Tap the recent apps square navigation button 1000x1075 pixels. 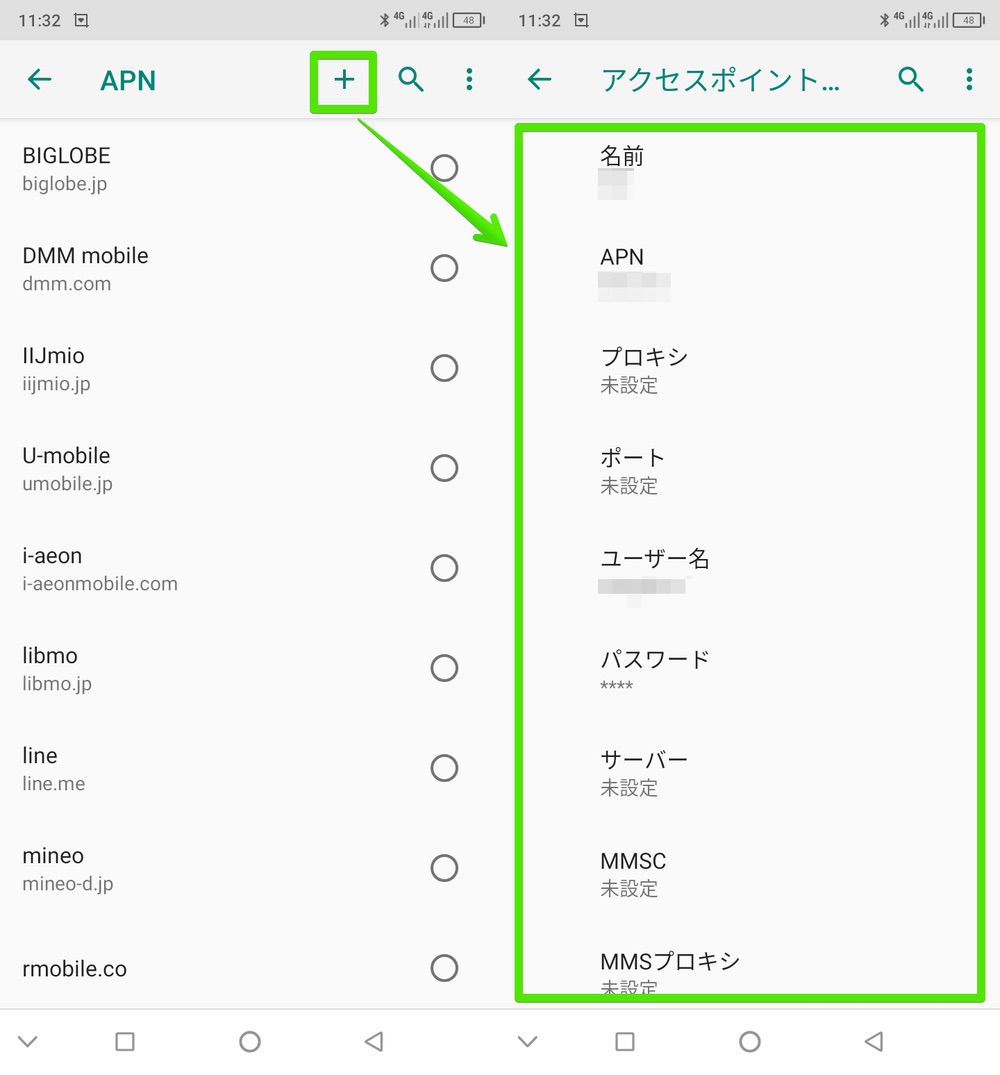124,1041
